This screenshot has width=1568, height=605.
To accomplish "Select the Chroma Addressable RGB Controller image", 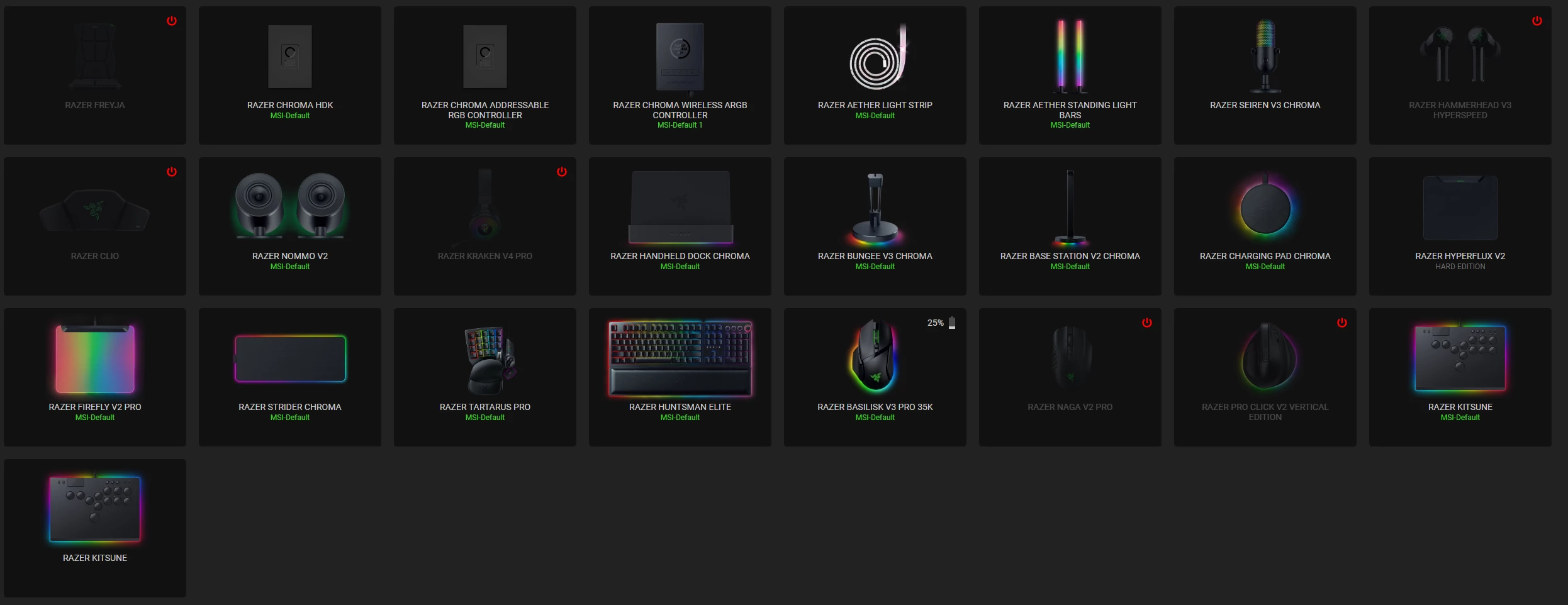I will click(485, 57).
